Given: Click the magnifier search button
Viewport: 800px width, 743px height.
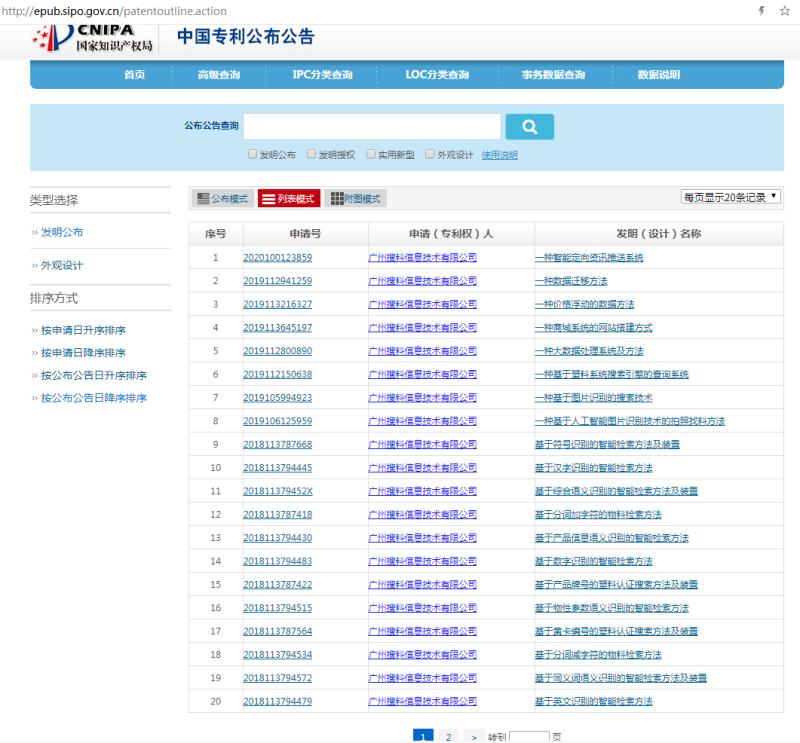Looking at the screenshot, I should (x=530, y=127).
